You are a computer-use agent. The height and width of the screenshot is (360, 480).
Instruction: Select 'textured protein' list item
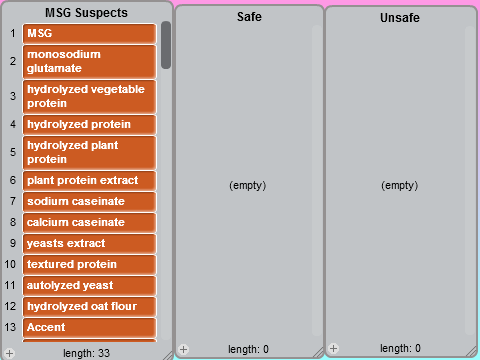tap(89, 264)
